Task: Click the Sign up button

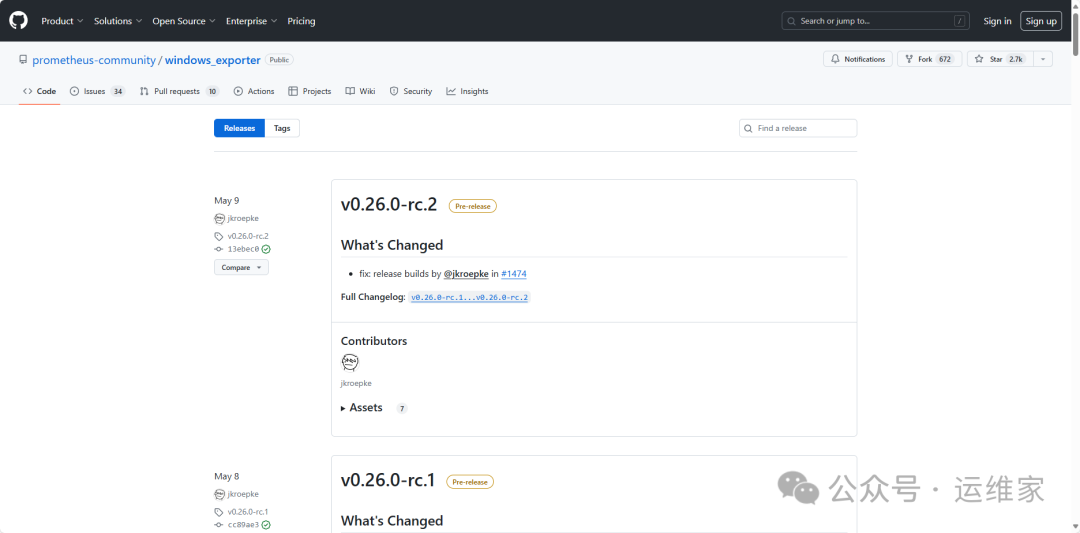Action: 1041,21
